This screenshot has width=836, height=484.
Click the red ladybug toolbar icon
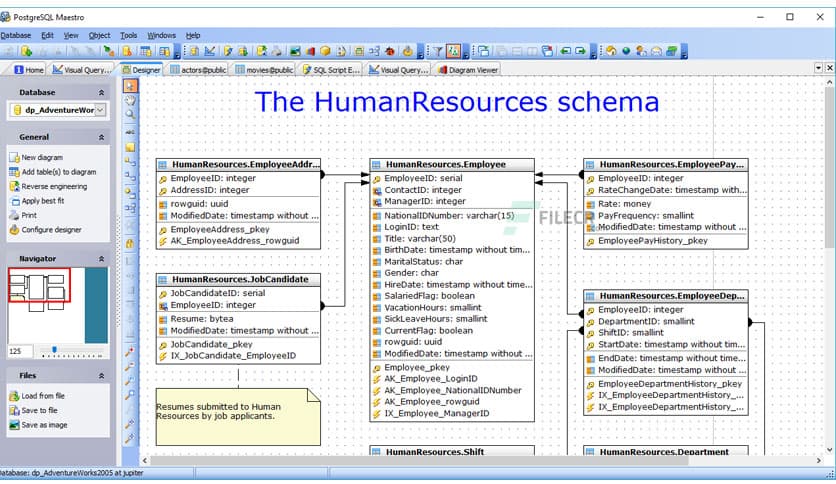coord(390,51)
